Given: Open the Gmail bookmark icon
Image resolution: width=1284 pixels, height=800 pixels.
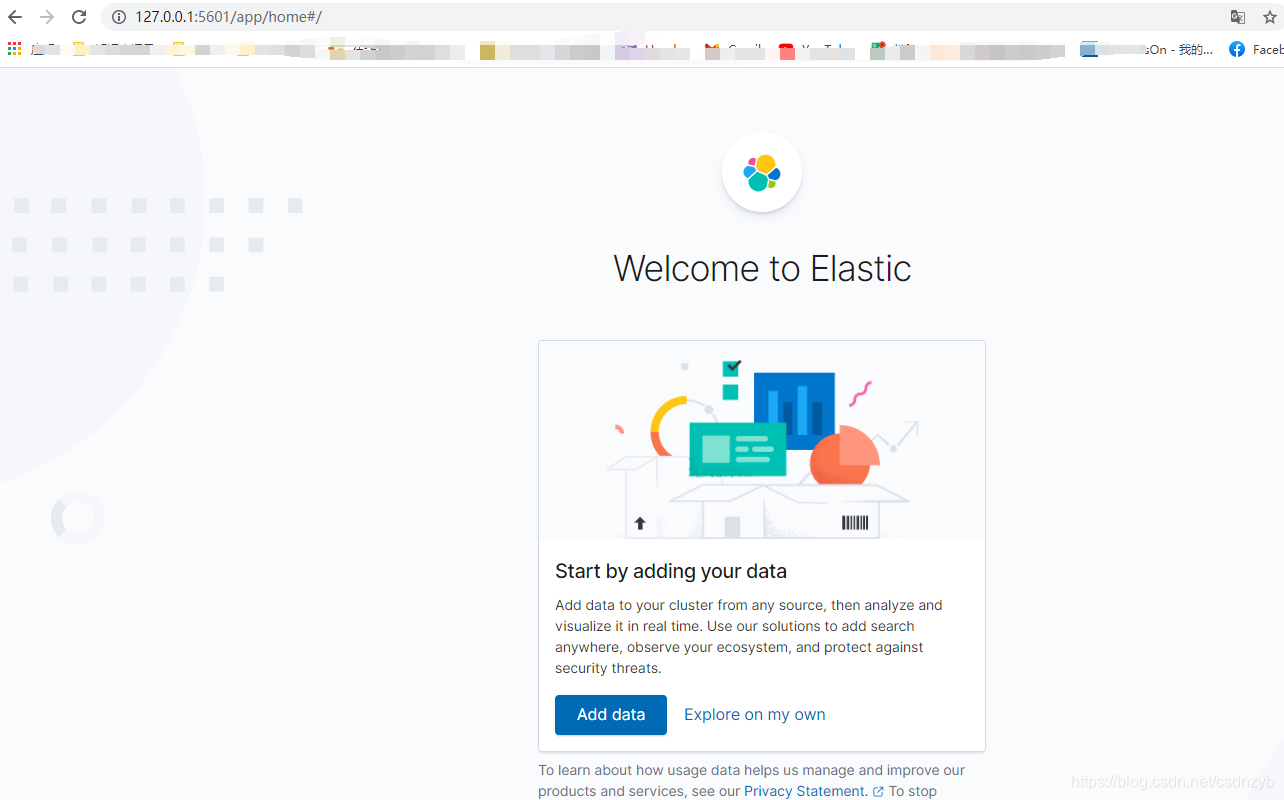Looking at the screenshot, I should tap(712, 50).
